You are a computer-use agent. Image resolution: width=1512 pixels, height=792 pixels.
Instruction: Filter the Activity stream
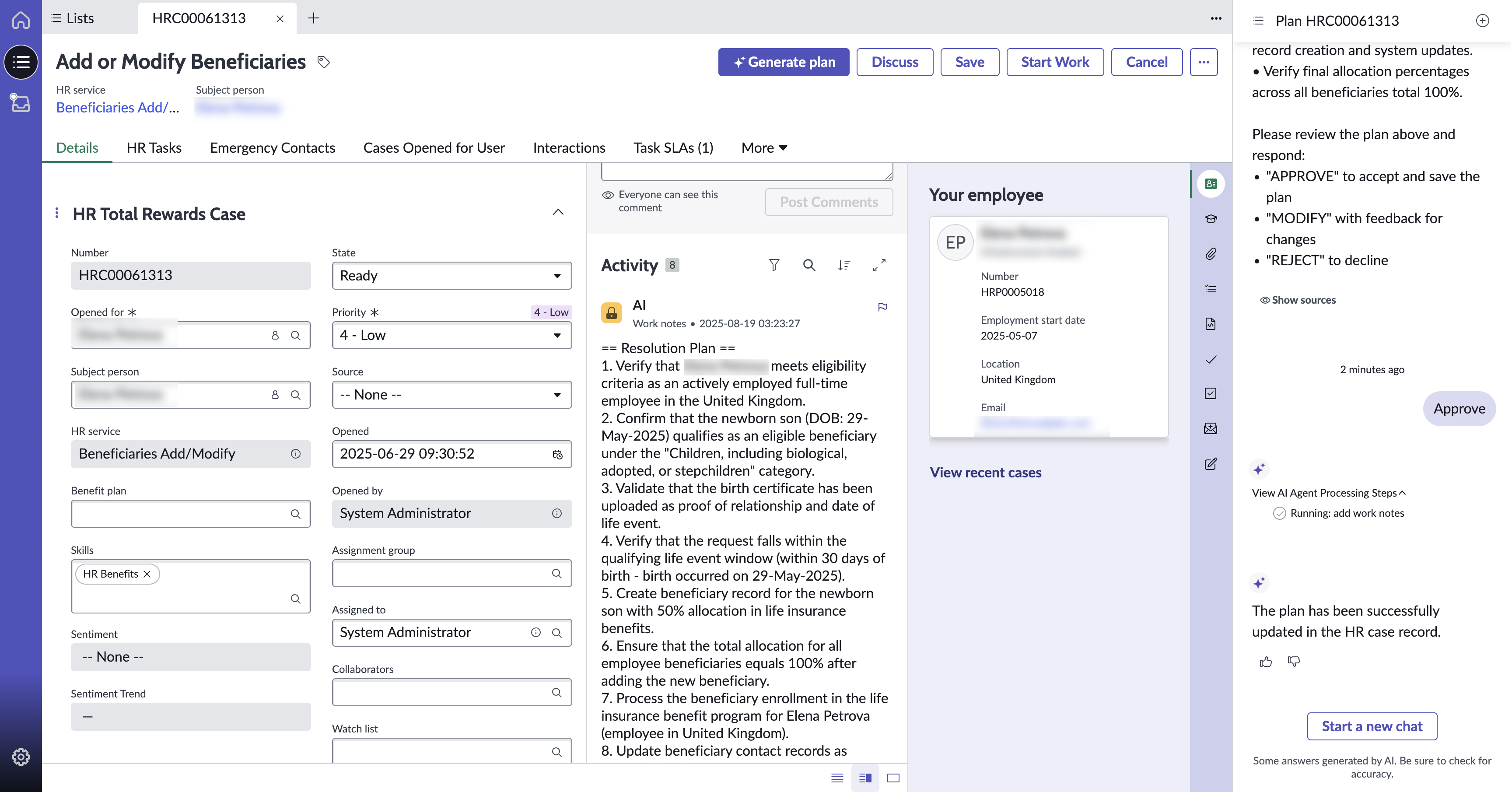(x=774, y=265)
